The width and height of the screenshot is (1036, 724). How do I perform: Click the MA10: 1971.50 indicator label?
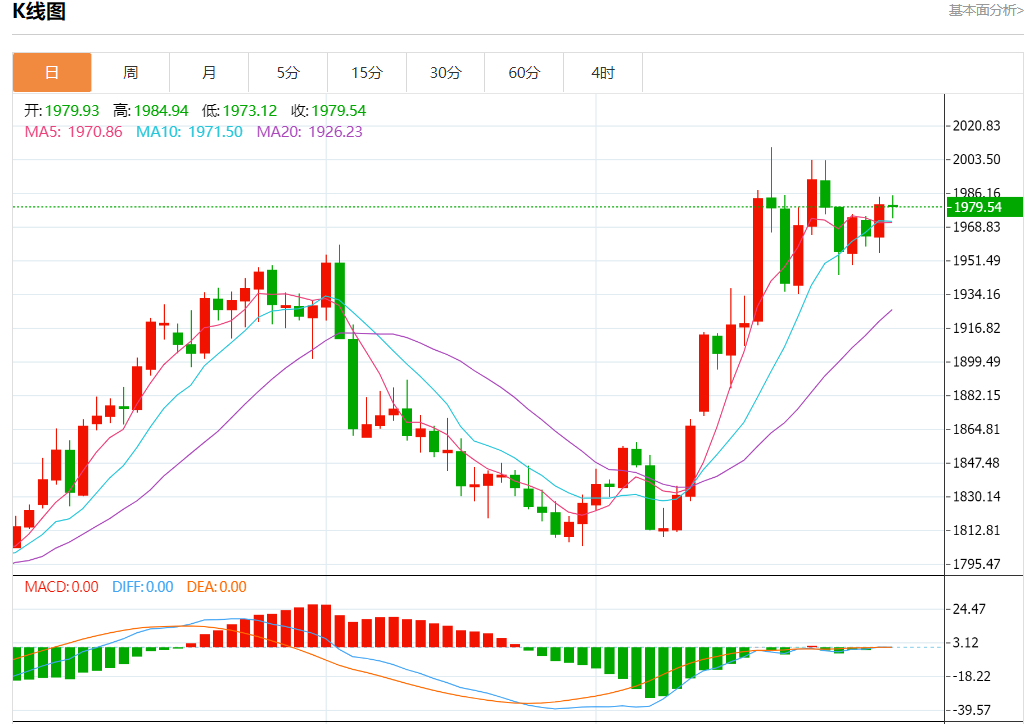click(x=189, y=131)
